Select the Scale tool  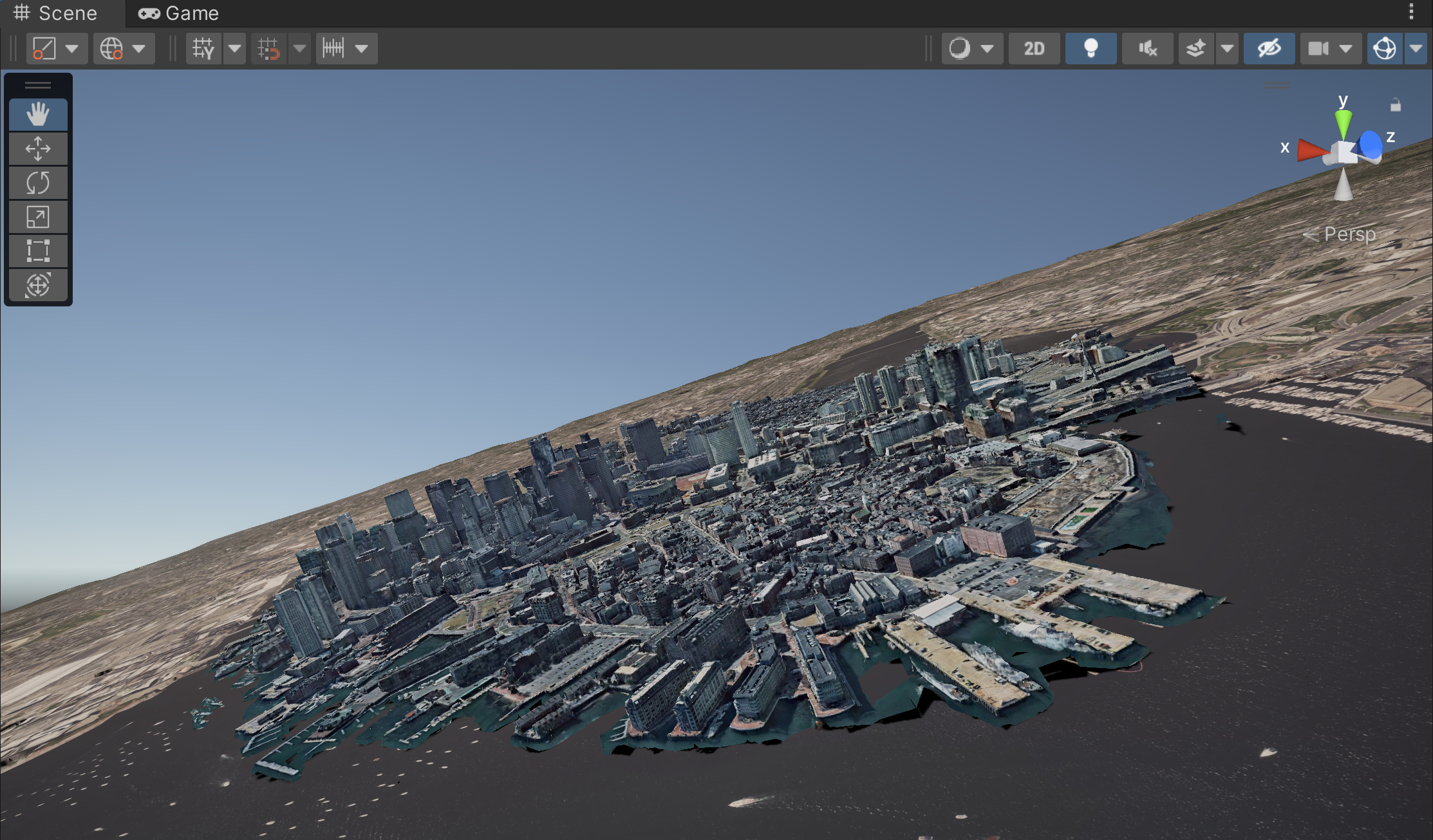pos(38,218)
